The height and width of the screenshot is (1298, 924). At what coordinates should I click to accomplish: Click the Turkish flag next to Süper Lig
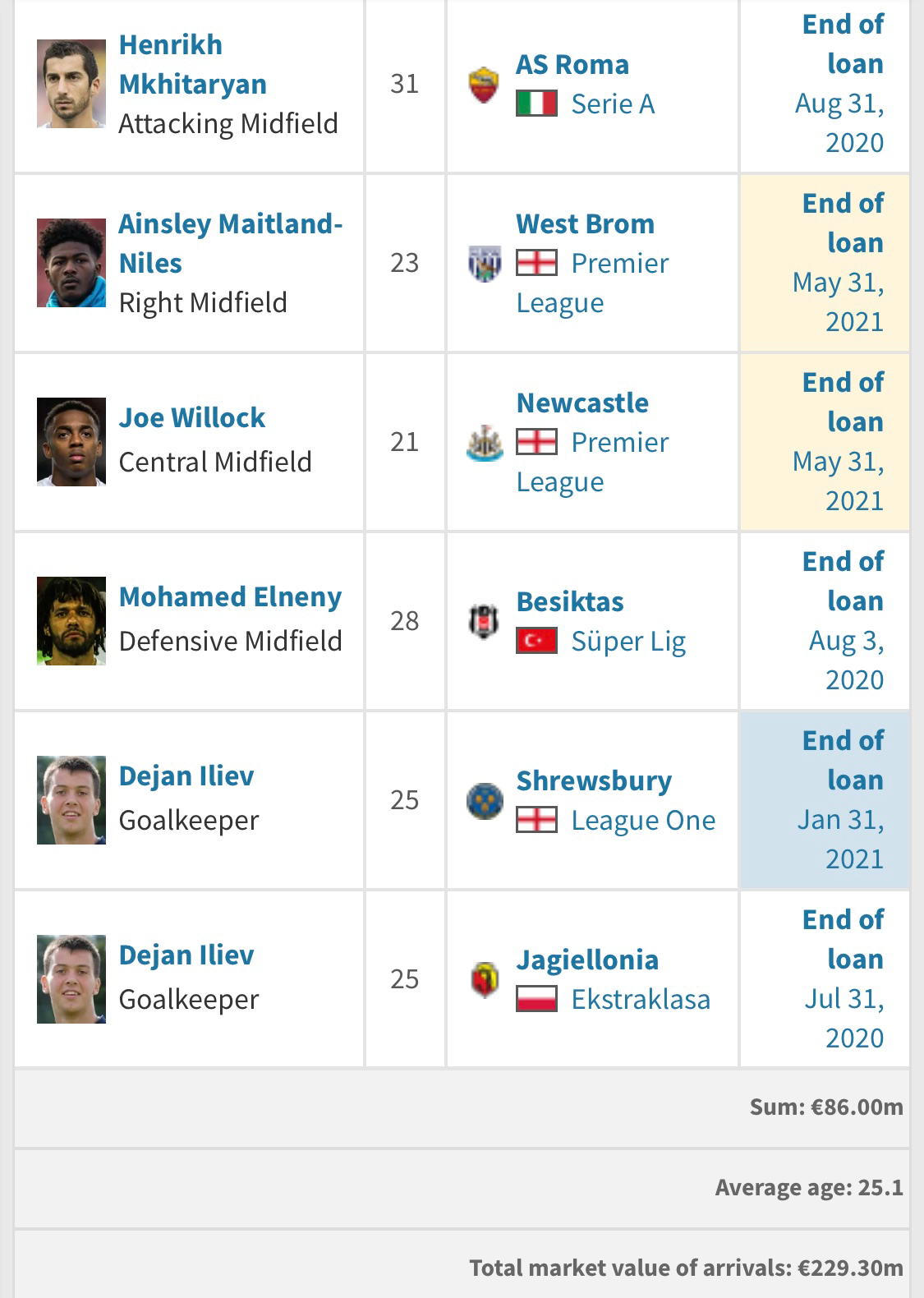(536, 642)
